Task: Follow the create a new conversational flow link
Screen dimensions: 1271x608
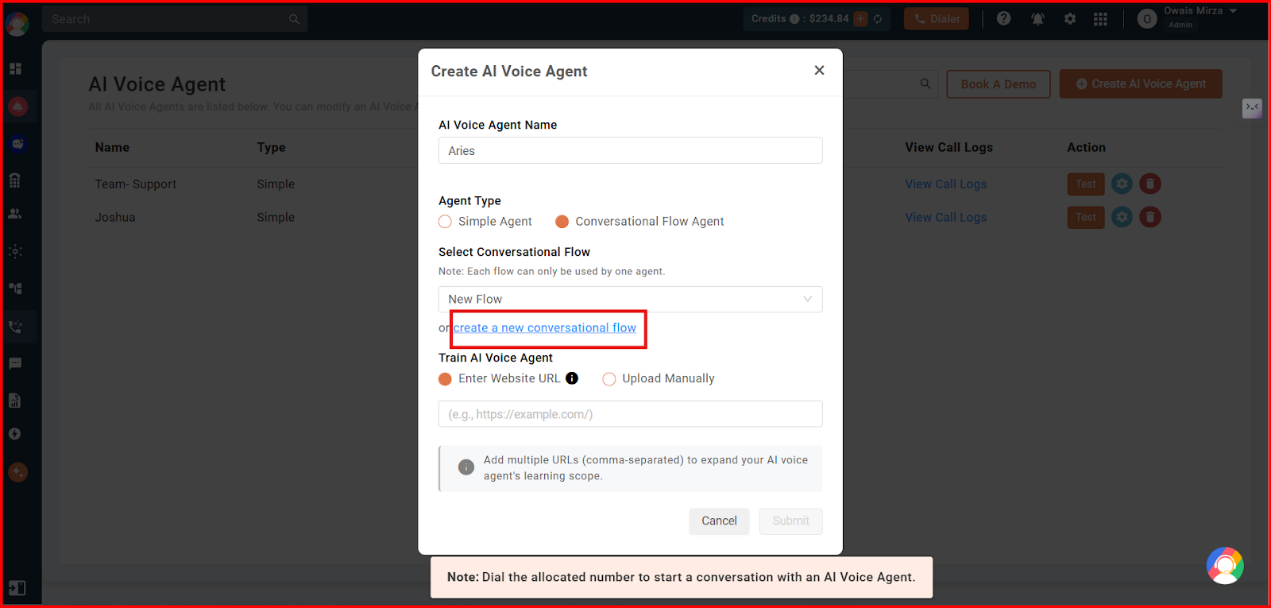Action: (545, 328)
